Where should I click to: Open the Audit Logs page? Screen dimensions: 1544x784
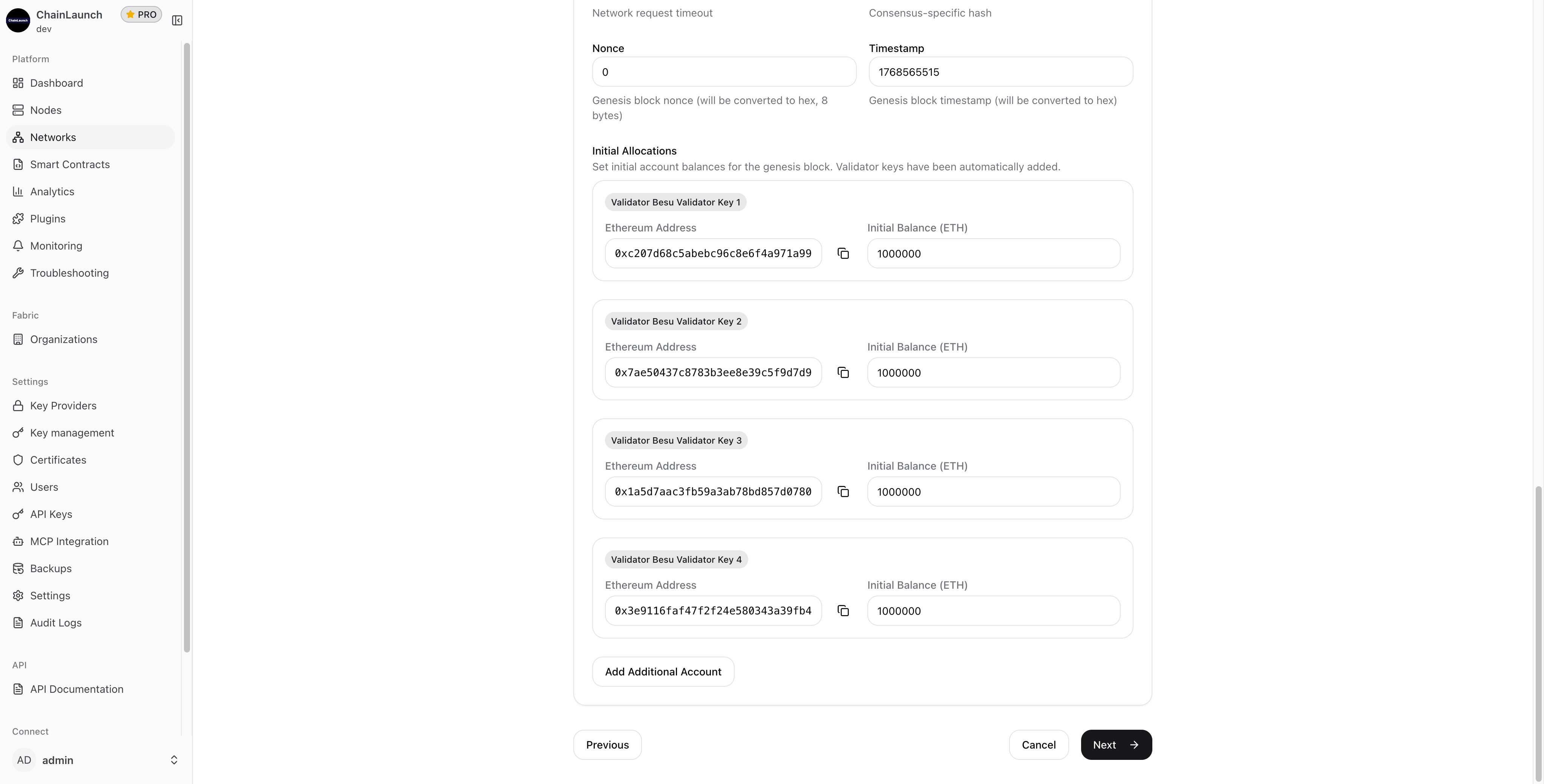[x=56, y=623]
